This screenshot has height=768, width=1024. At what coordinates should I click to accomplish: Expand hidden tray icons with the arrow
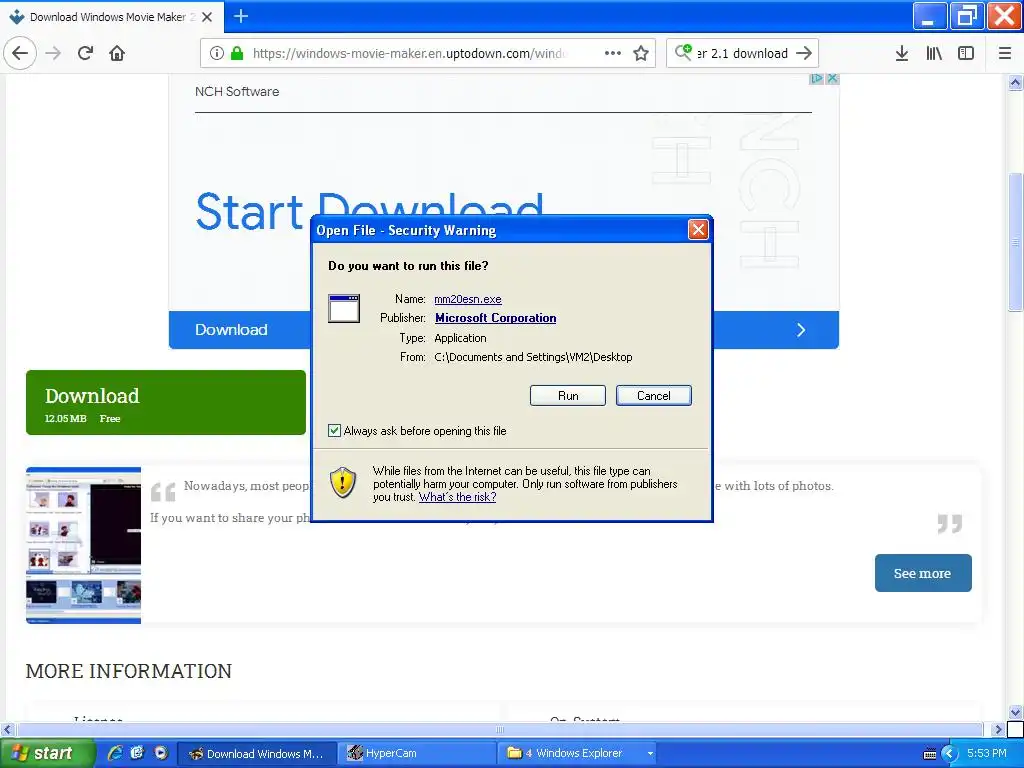pyautogui.click(x=949, y=754)
